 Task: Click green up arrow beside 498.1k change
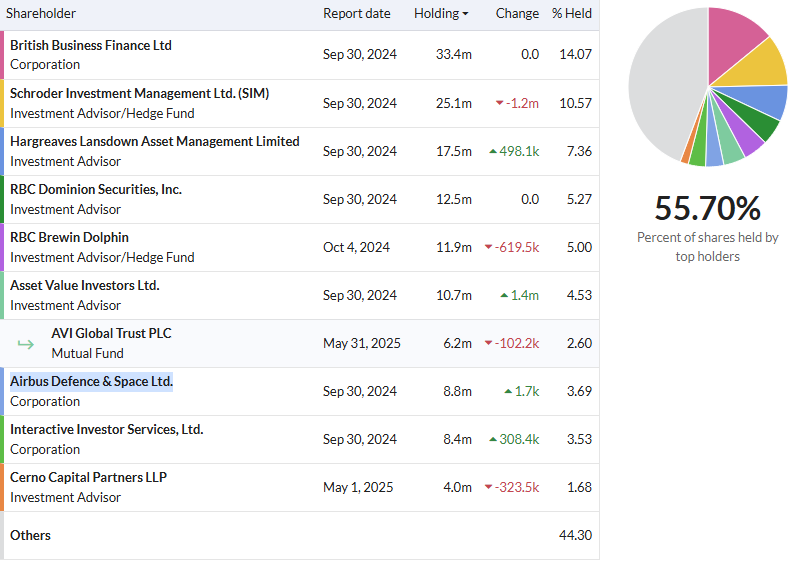[x=493, y=152]
